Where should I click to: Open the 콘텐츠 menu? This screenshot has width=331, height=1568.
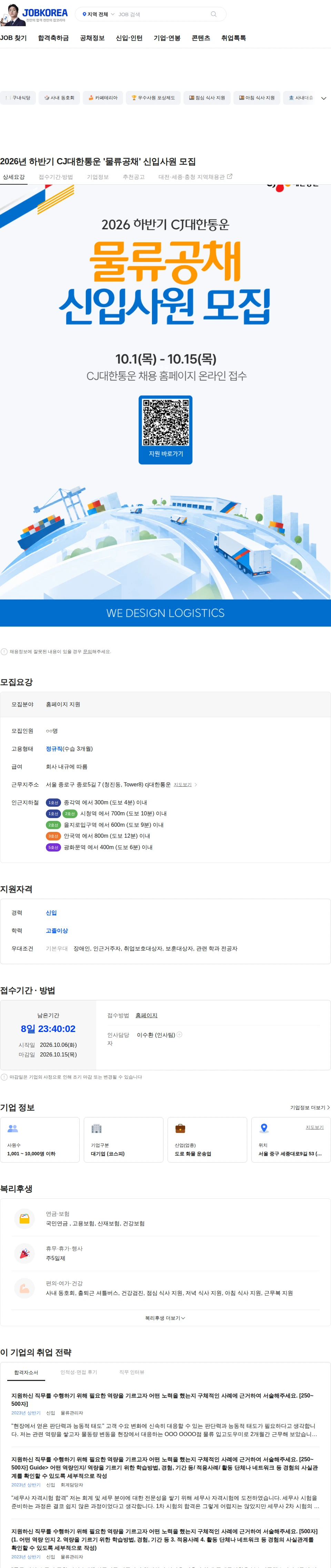201,38
